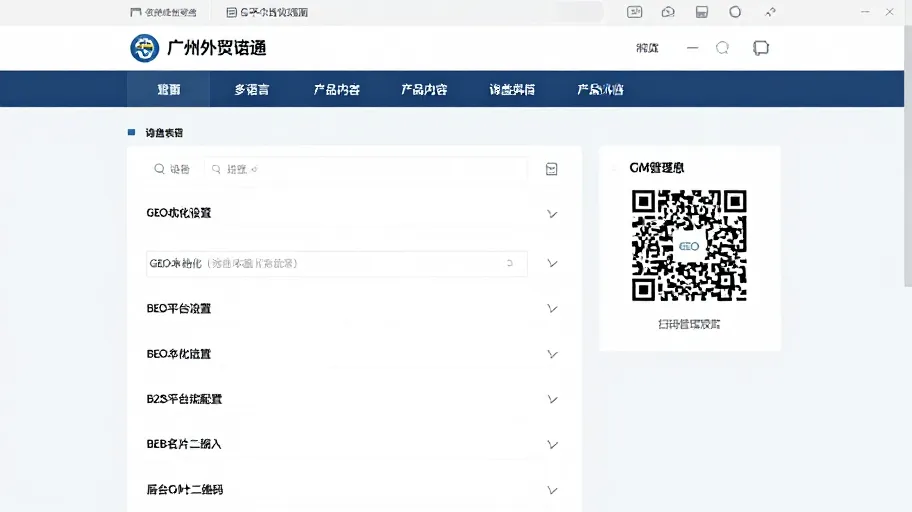Viewport: 912px width, 512px height.
Task: Expand the GEO优化设置 row
Action: [x=552, y=214]
